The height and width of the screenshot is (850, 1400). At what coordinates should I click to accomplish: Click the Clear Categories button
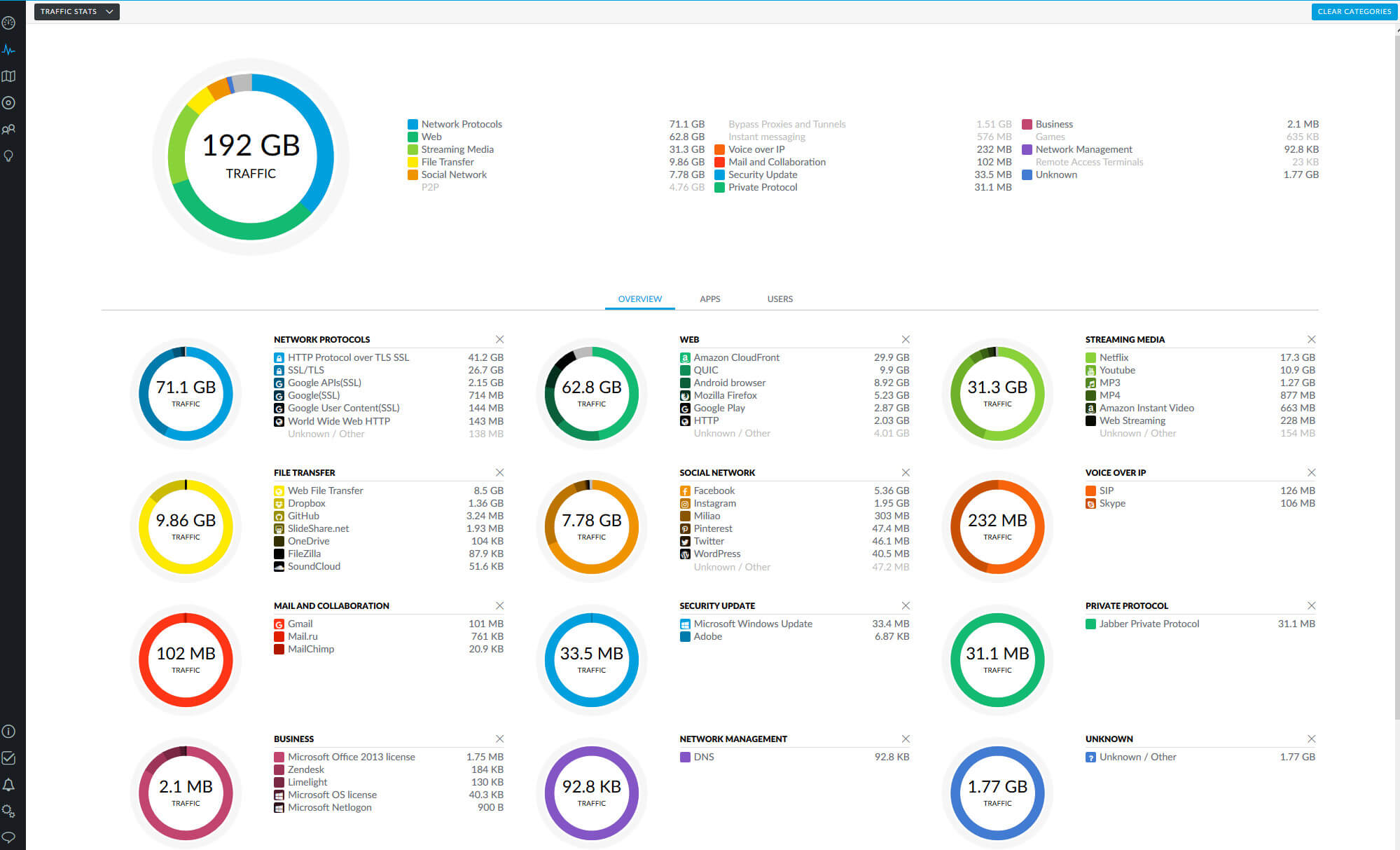tap(1354, 12)
